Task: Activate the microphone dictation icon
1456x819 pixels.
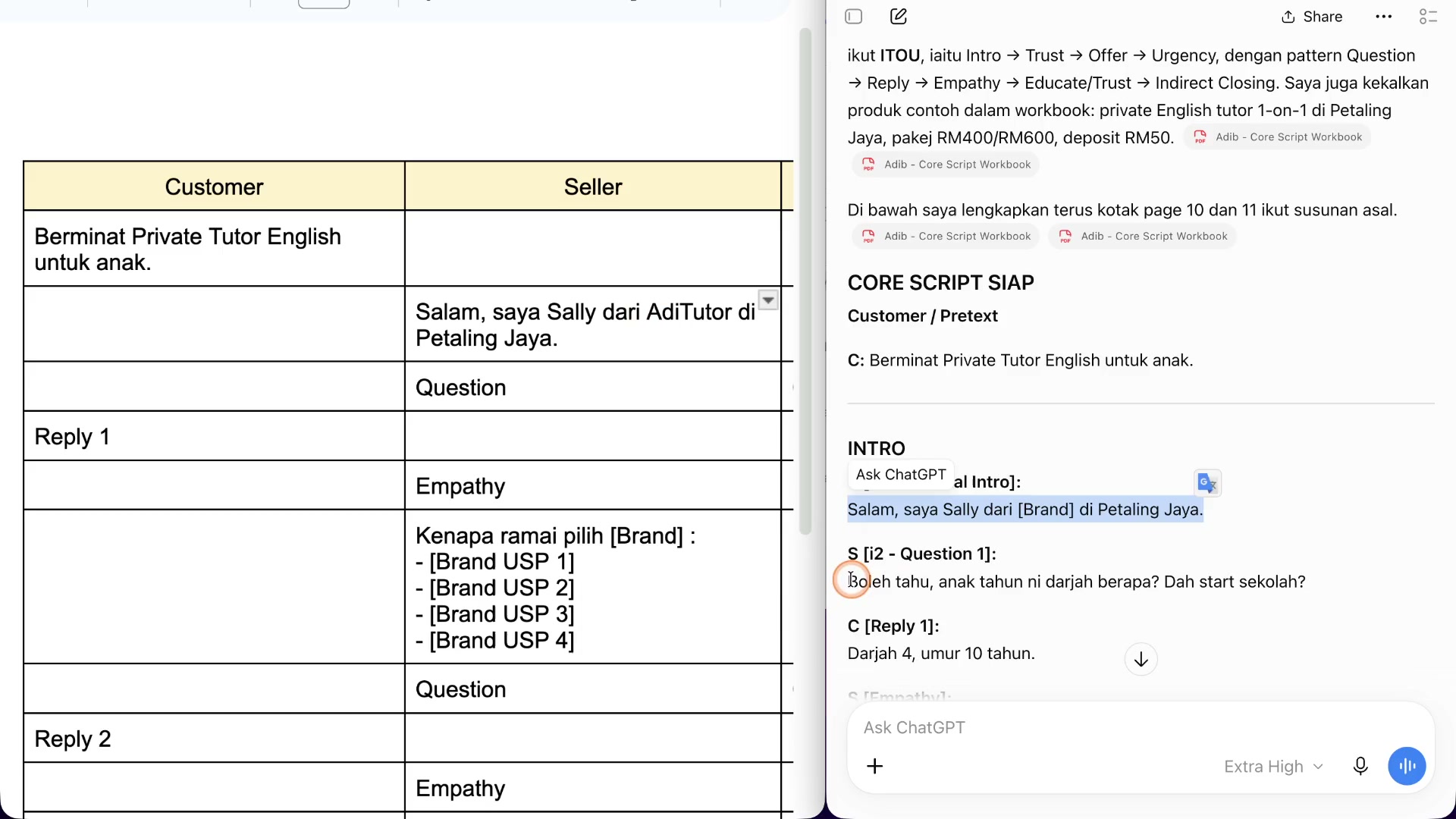Action: click(x=1361, y=767)
